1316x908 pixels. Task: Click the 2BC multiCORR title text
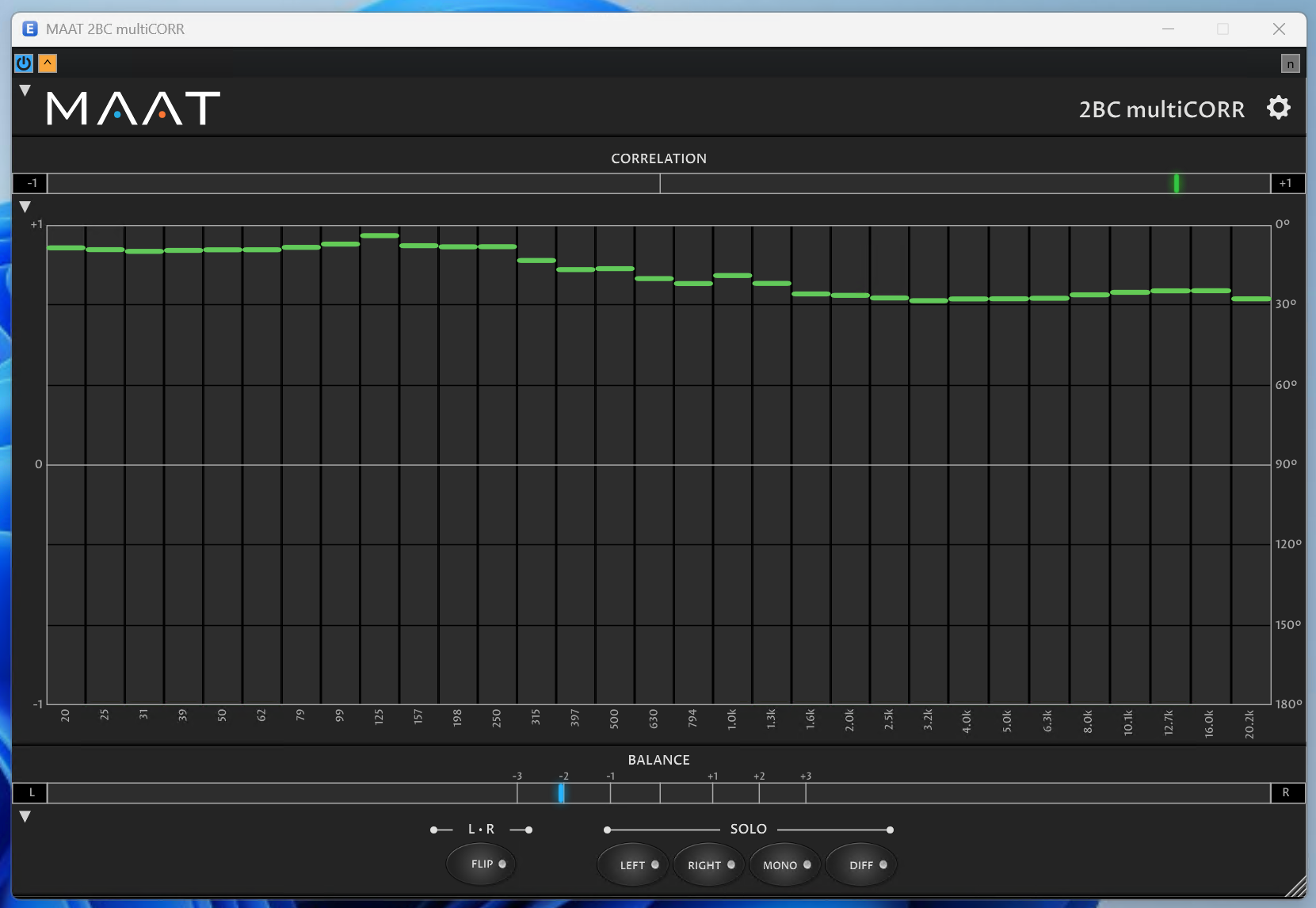click(x=1162, y=109)
